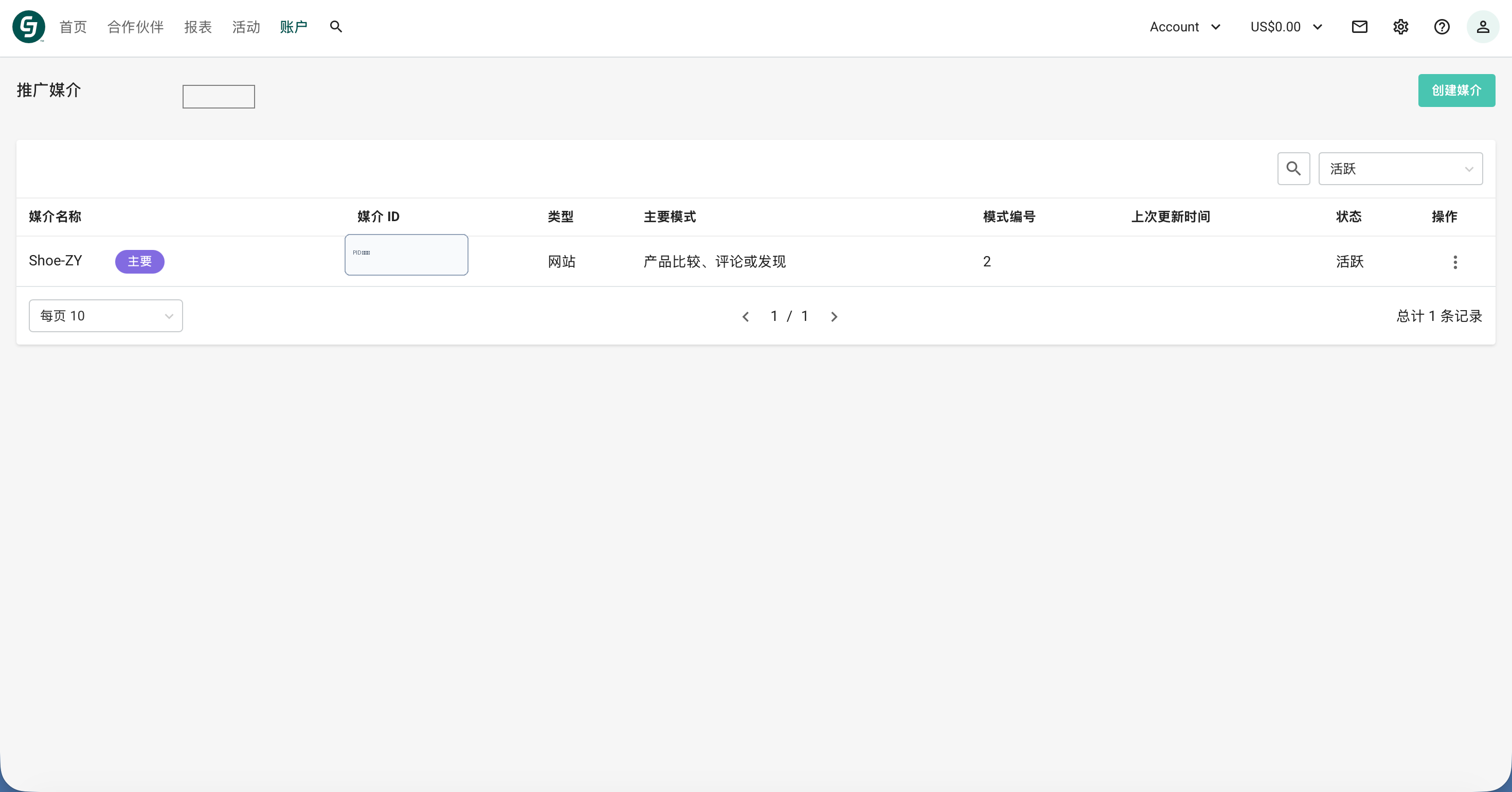1512x792 pixels.
Task: Open the 活跃 status filter dropdown
Action: pos(1400,169)
